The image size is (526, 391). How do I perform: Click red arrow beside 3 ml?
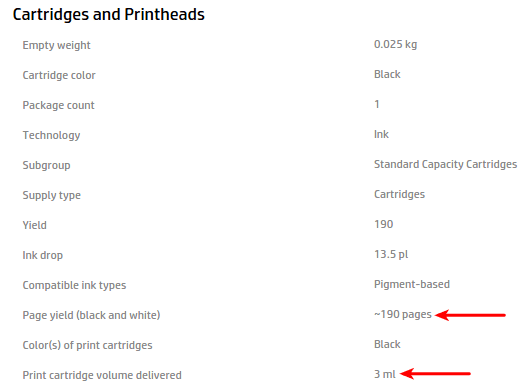(436, 374)
